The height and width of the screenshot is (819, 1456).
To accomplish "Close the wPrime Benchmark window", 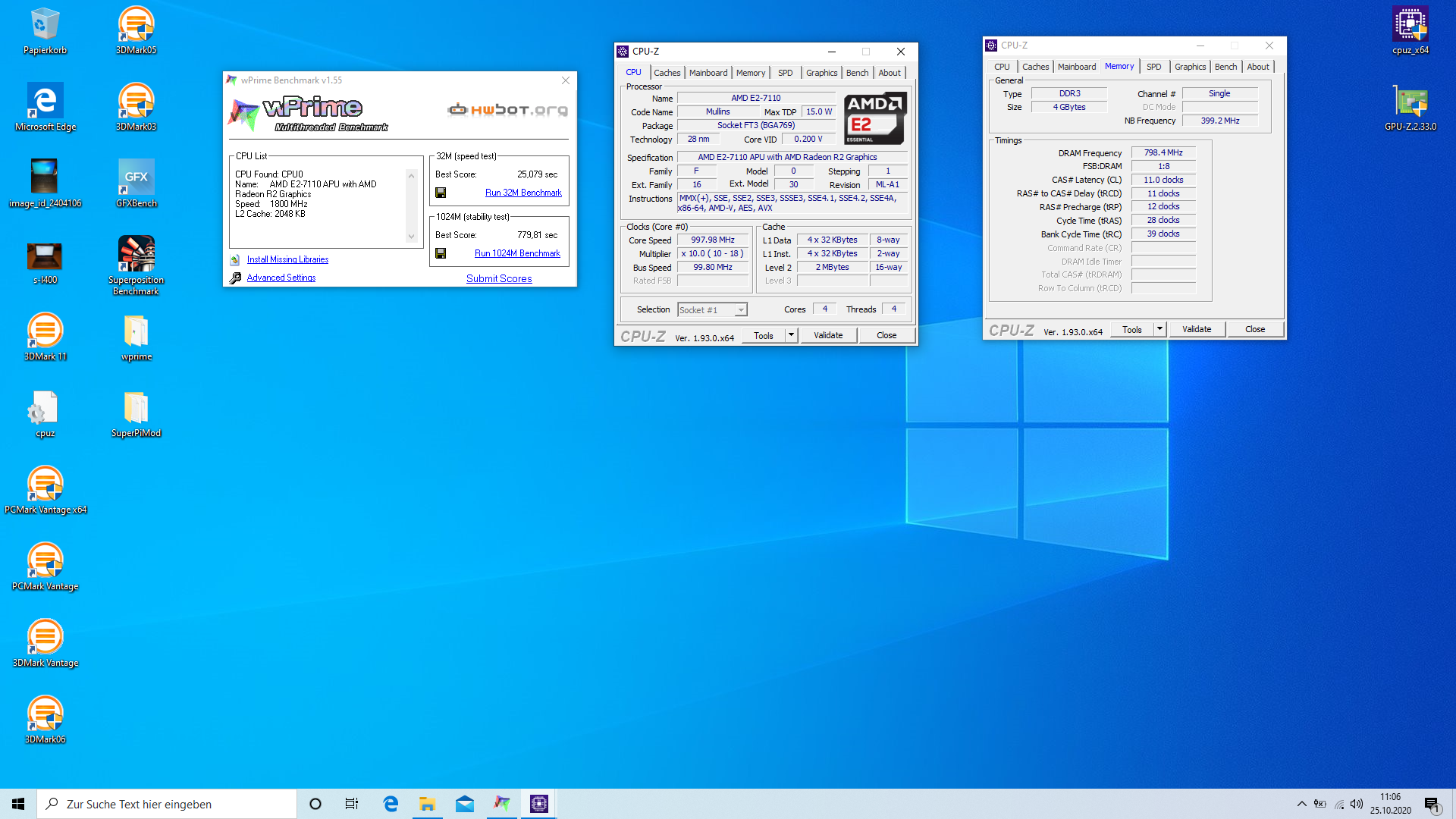I will 566,80.
